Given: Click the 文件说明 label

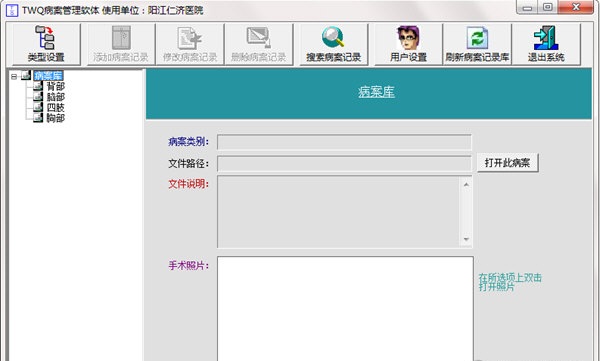Looking at the screenshot, I should pyautogui.click(x=189, y=184).
